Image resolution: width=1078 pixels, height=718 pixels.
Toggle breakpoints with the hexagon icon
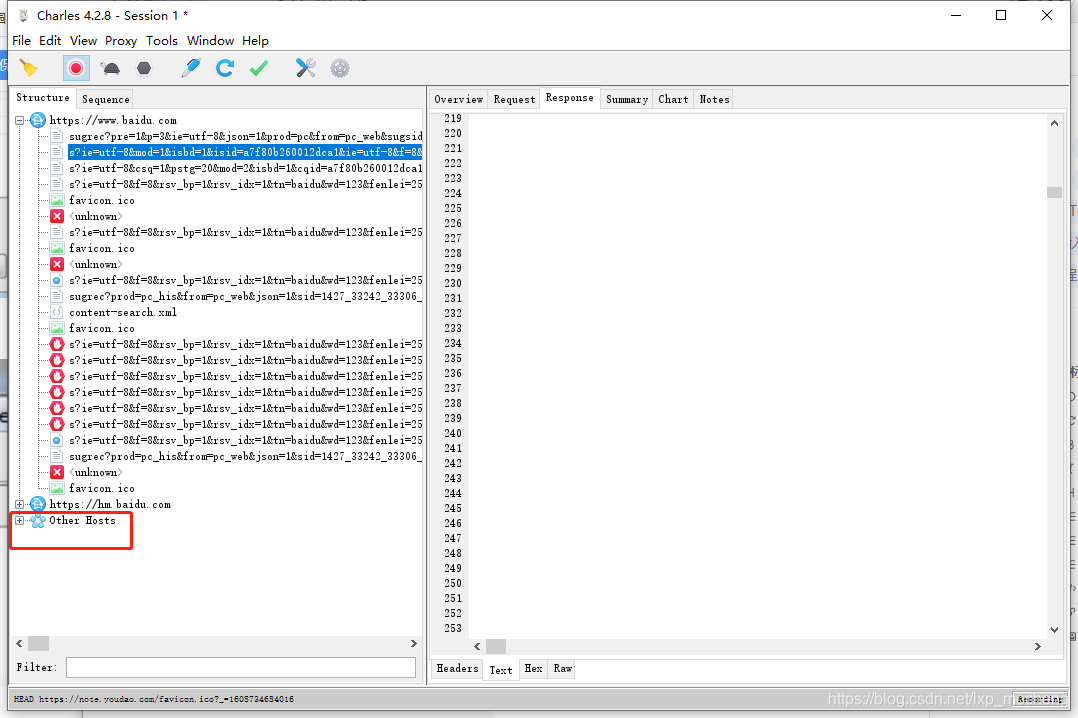[x=144, y=68]
